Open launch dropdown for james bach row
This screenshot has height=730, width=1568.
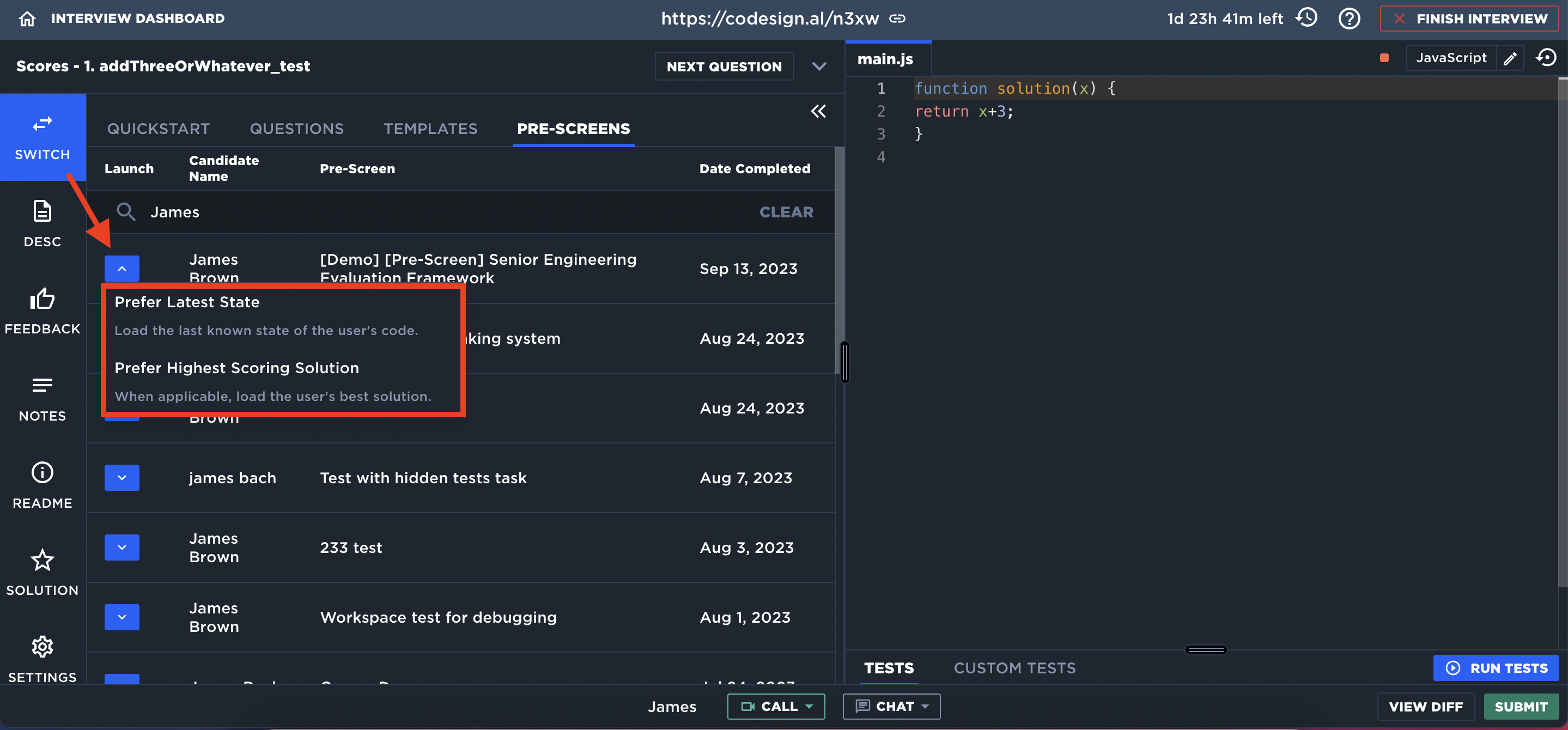[x=121, y=478]
